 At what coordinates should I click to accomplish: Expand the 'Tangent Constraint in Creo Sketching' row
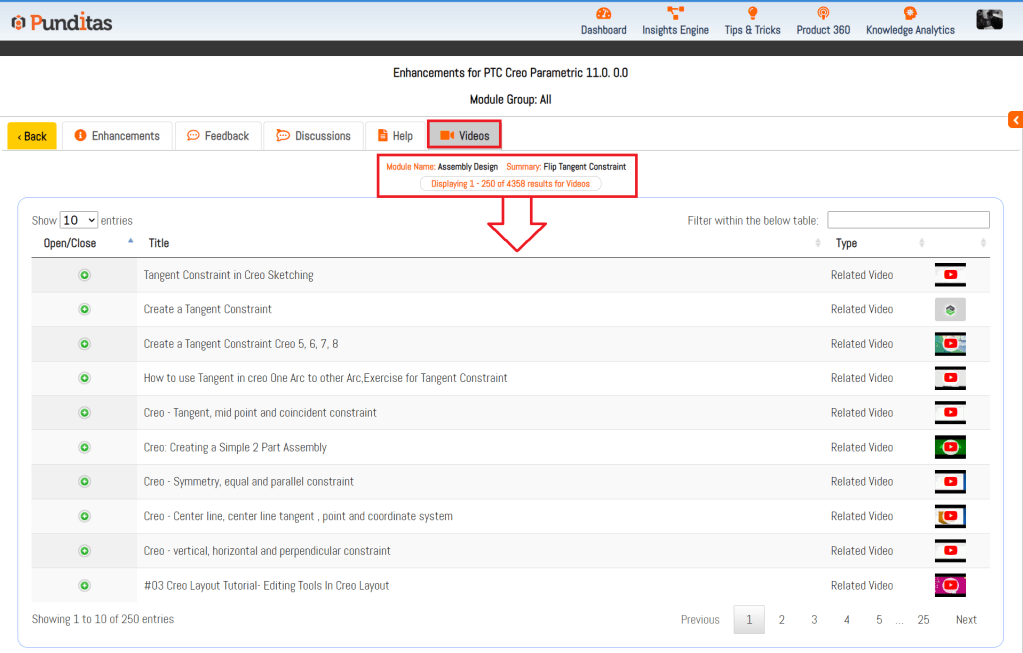tap(84, 275)
